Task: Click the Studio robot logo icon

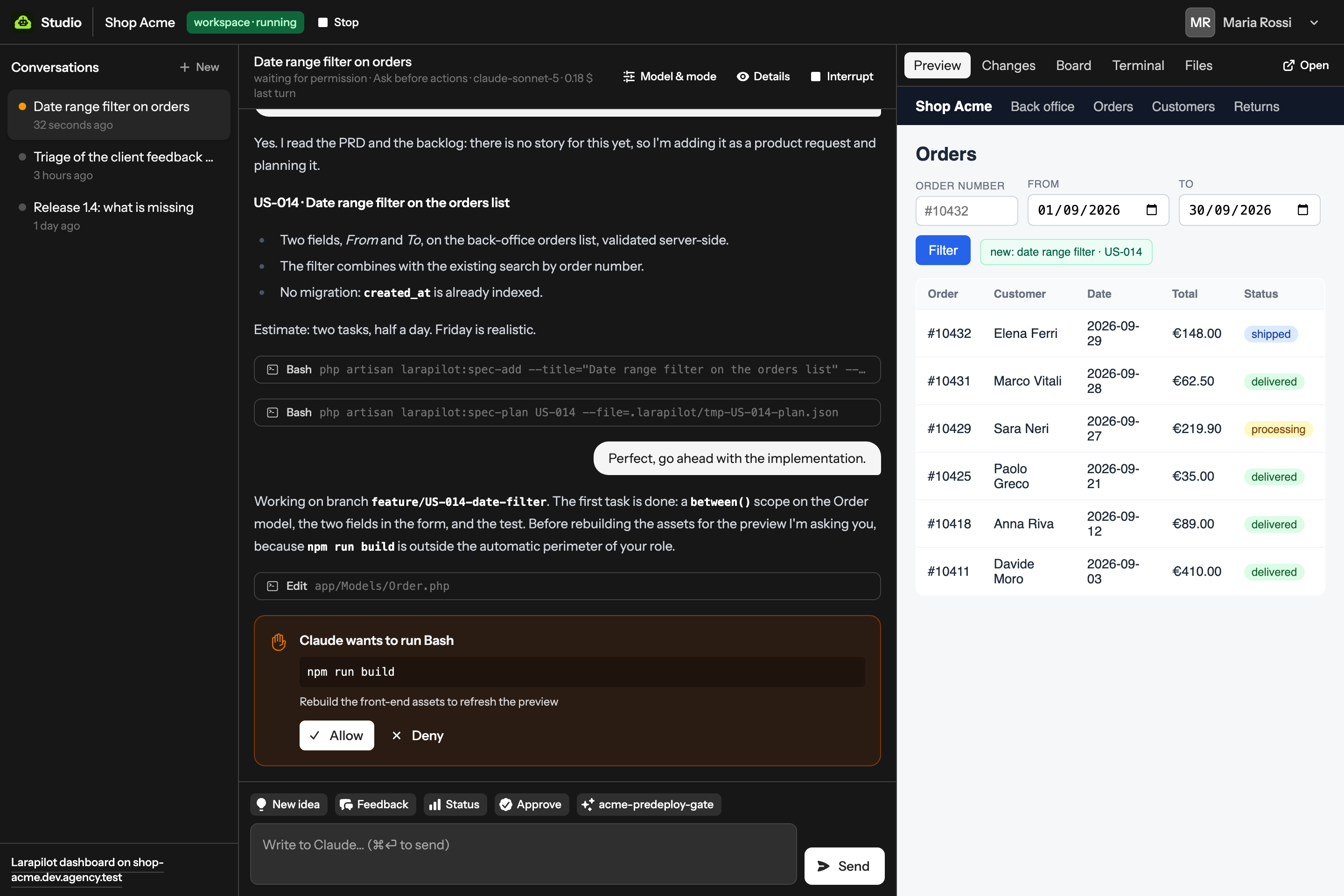Action: tap(23, 22)
